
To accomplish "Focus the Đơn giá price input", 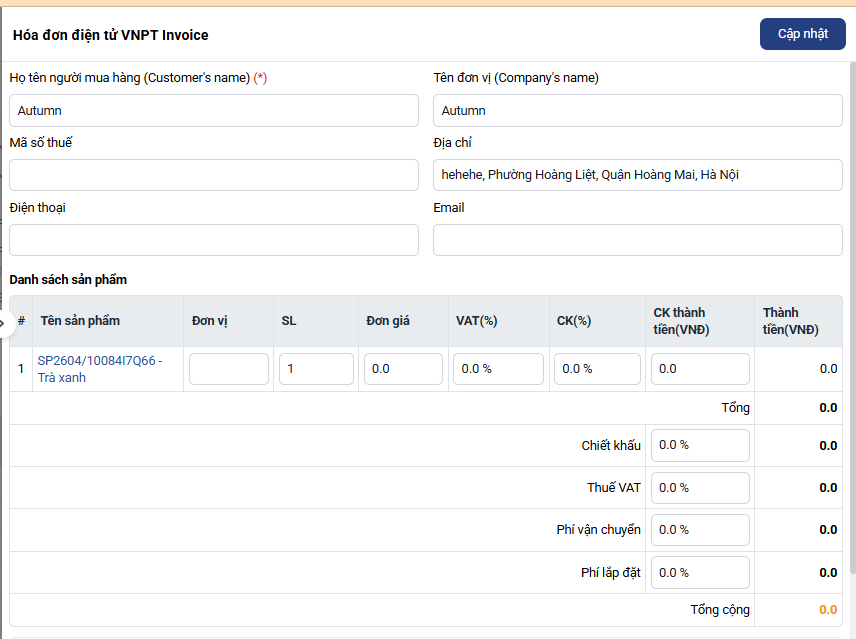I will click(403, 369).
